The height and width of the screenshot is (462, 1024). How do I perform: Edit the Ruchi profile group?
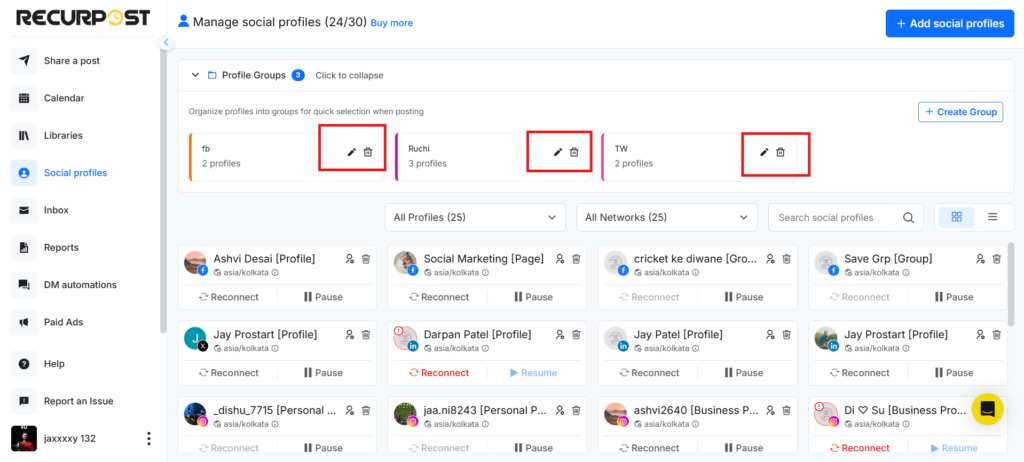point(558,152)
